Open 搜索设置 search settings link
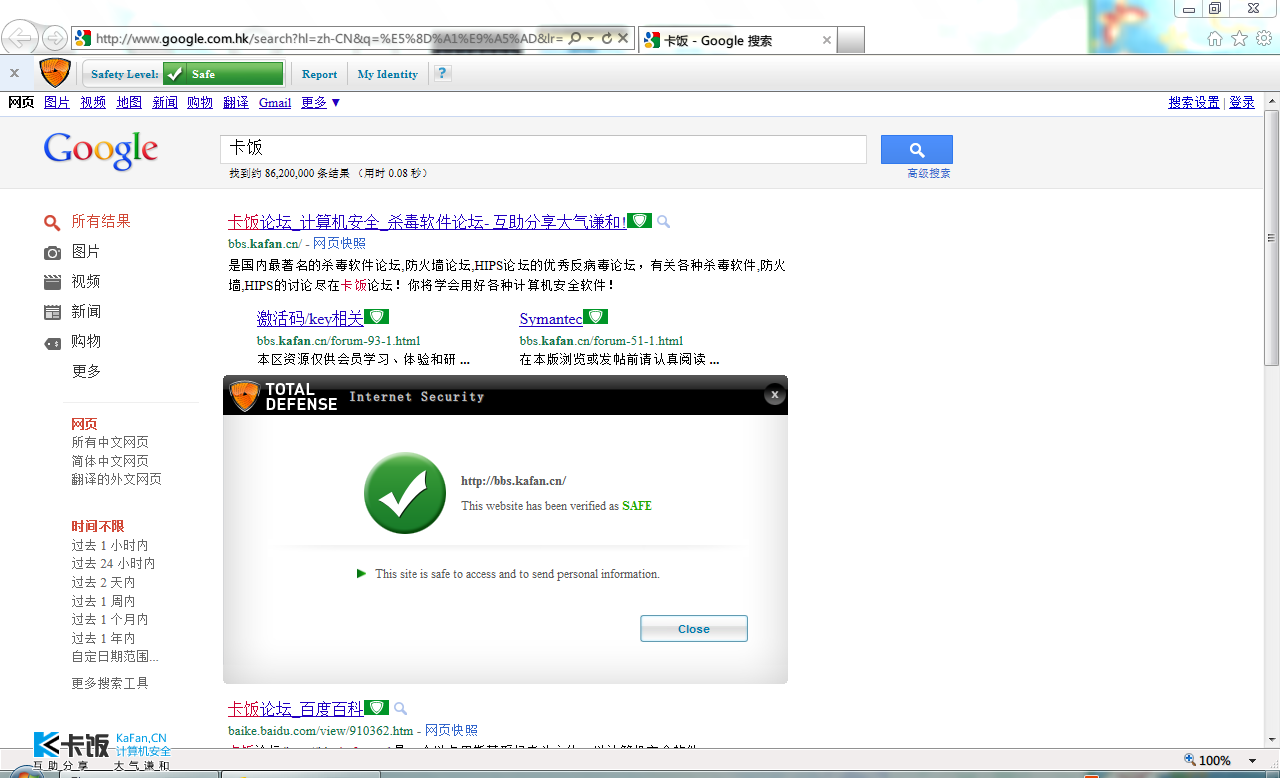The height and width of the screenshot is (778, 1280). (x=1194, y=102)
